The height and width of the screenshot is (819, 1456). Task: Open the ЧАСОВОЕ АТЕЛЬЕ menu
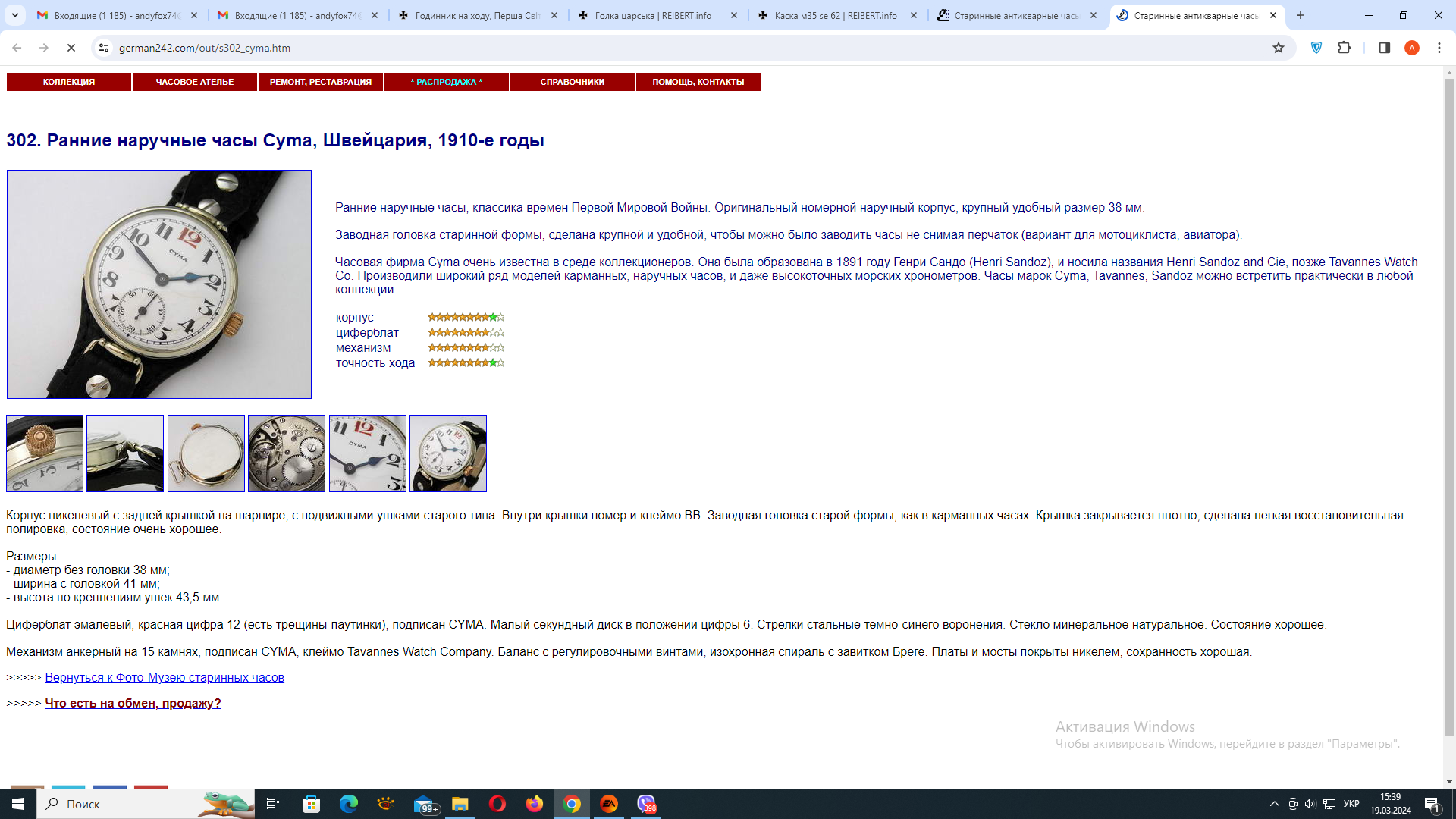[195, 82]
